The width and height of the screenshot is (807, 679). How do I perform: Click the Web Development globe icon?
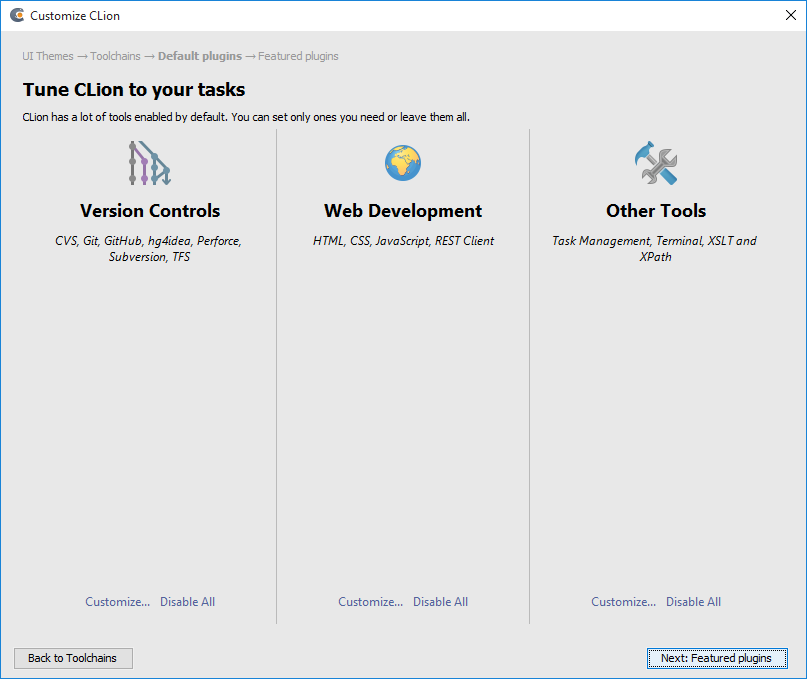(403, 162)
